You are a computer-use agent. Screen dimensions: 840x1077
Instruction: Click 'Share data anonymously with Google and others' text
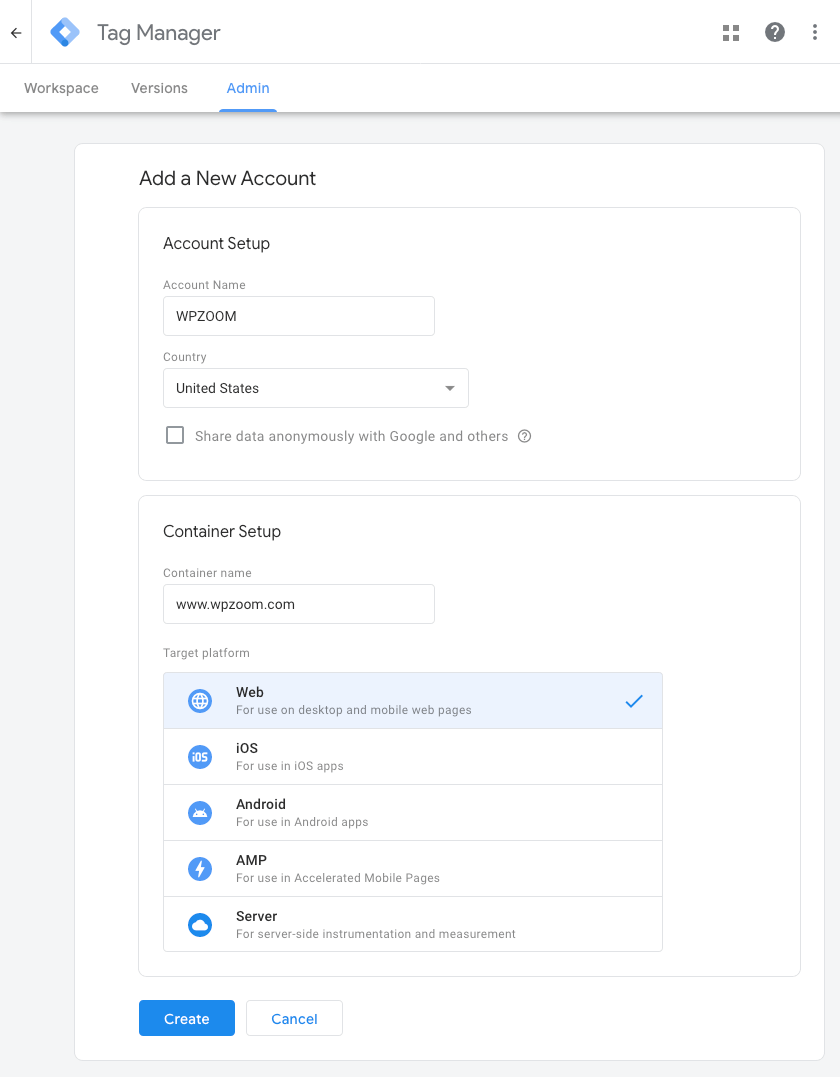tap(352, 436)
